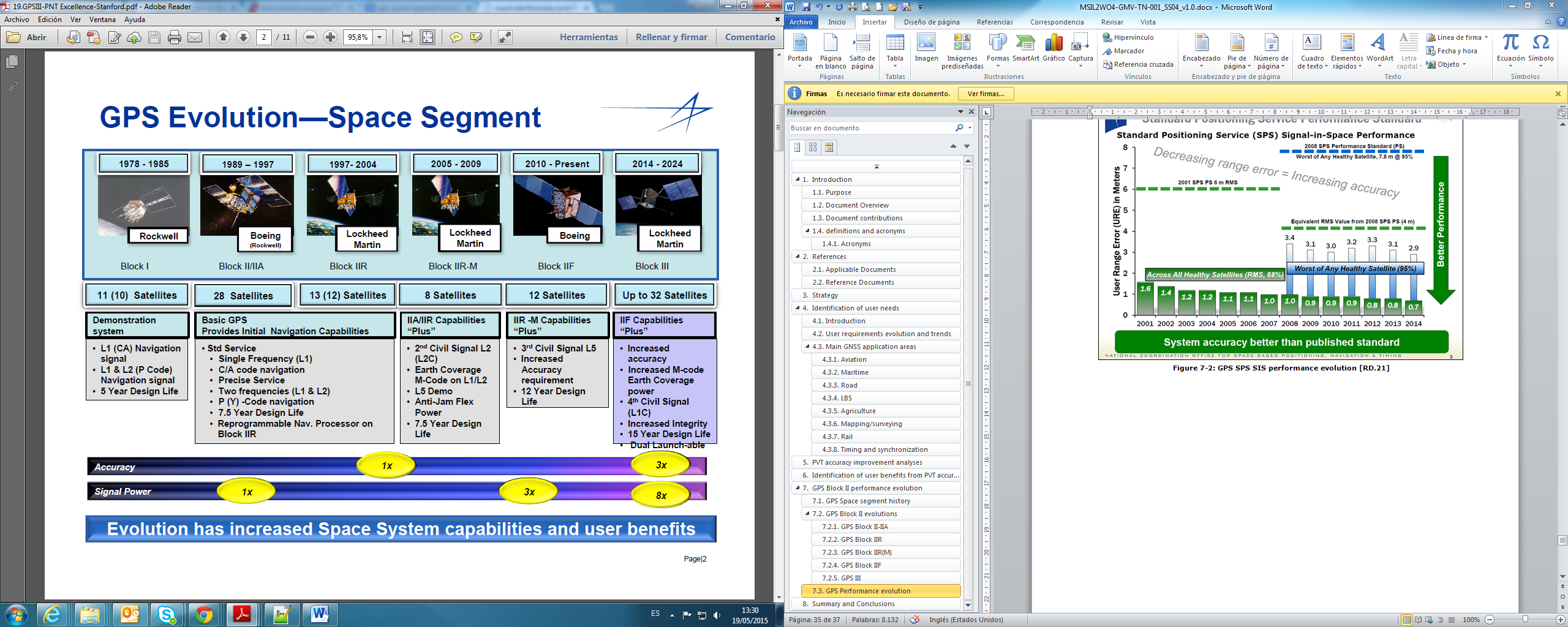Open Línea de firma dropdown arrow
Image resolution: width=1568 pixels, height=627 pixels.
click(x=1486, y=37)
